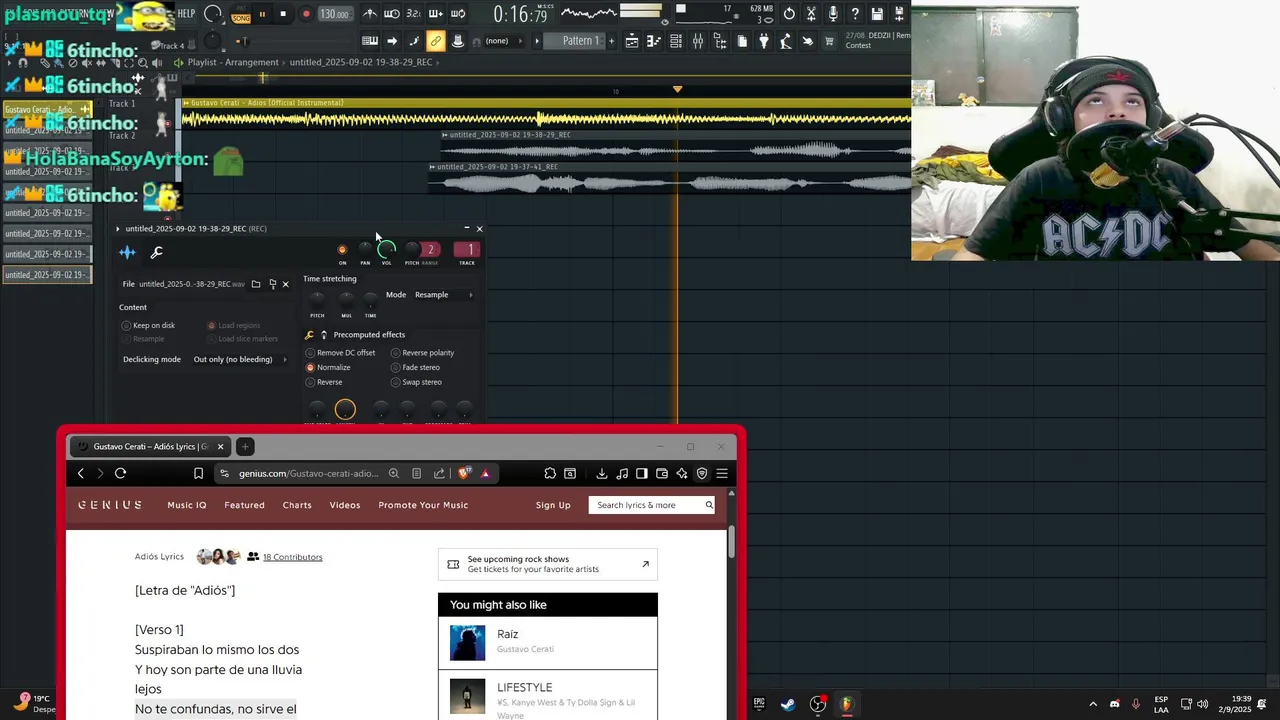Open the Playlist view icon
Viewport: 1280px width, 720px height.
tap(632, 41)
